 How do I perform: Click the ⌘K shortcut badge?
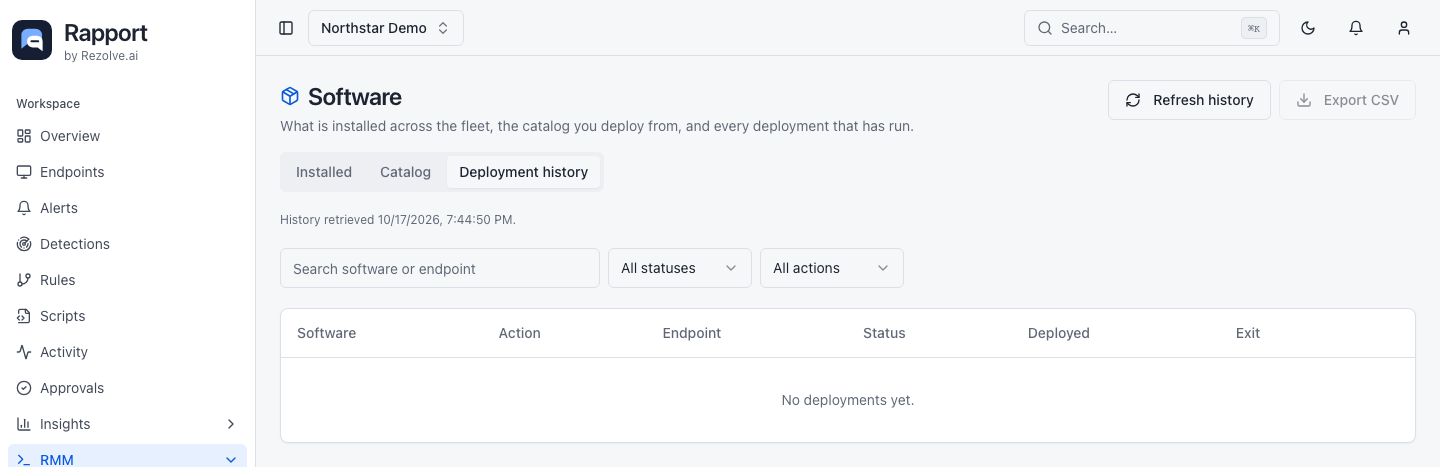[x=1254, y=28]
